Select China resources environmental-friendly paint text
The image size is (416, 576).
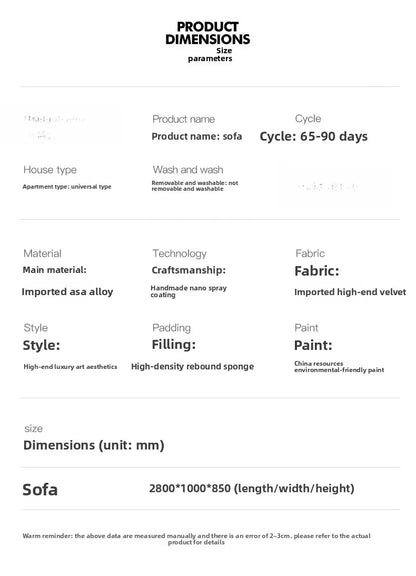[339, 367]
